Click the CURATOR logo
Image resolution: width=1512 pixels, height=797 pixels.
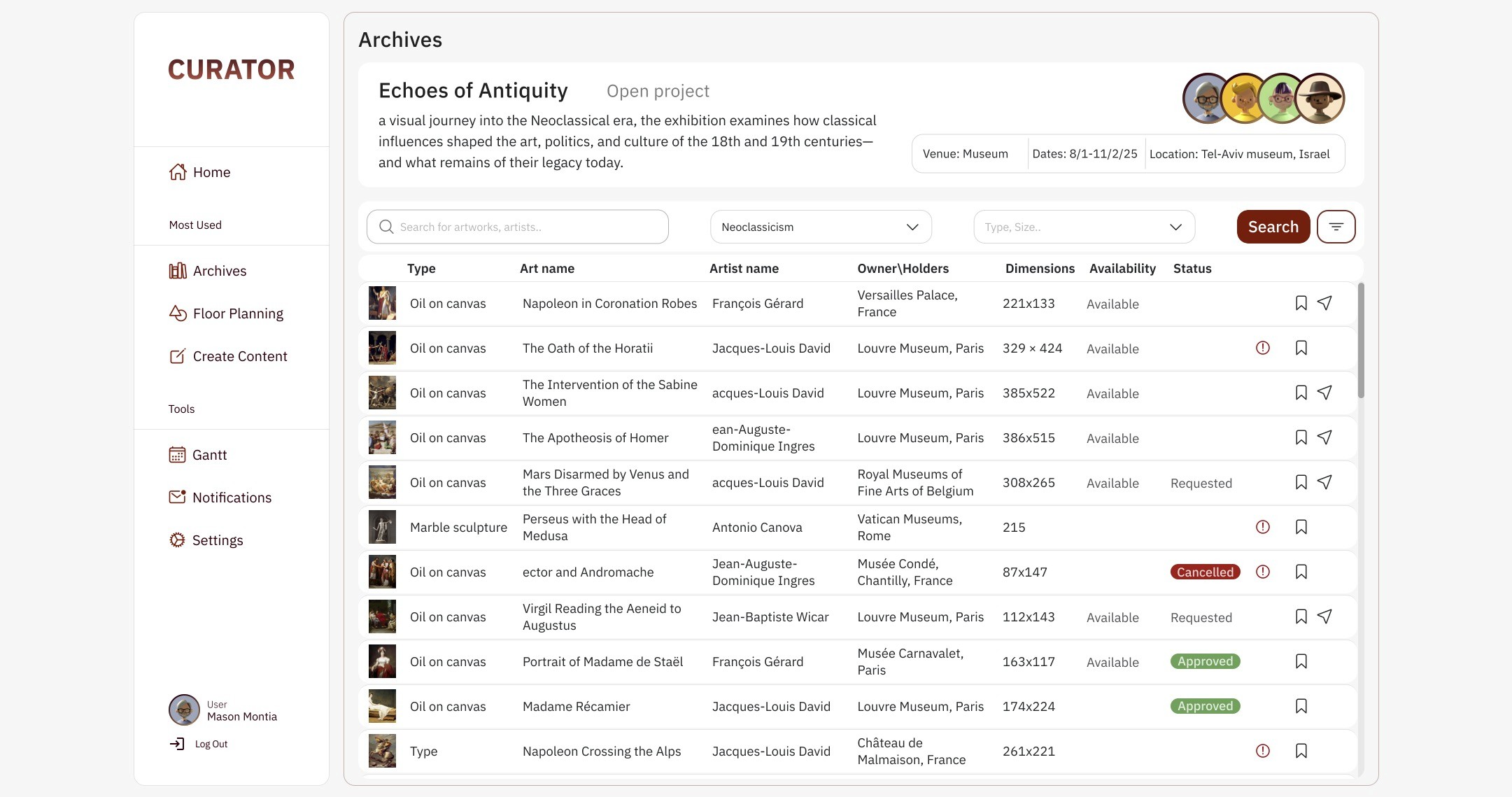coord(231,69)
